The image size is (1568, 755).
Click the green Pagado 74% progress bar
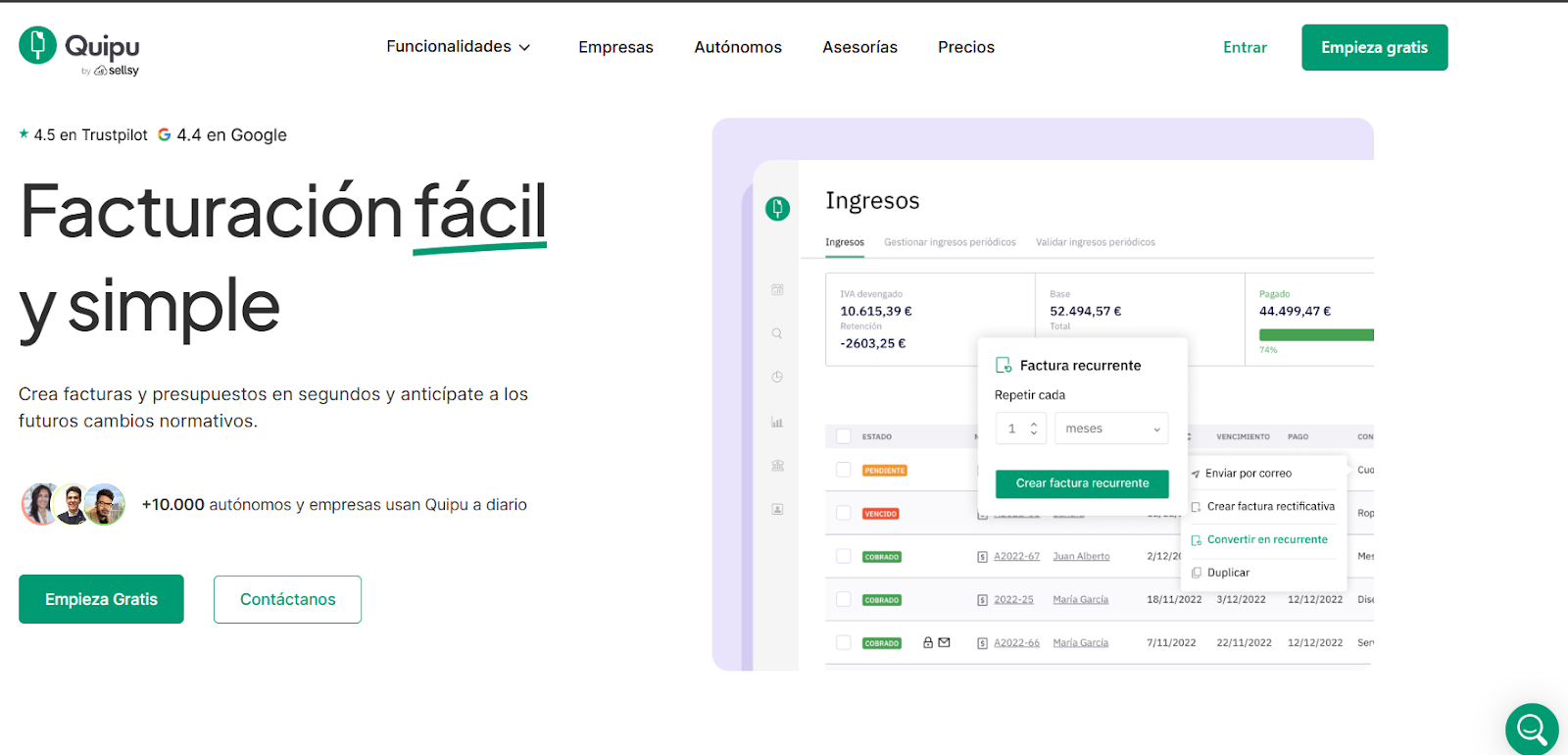click(1316, 335)
